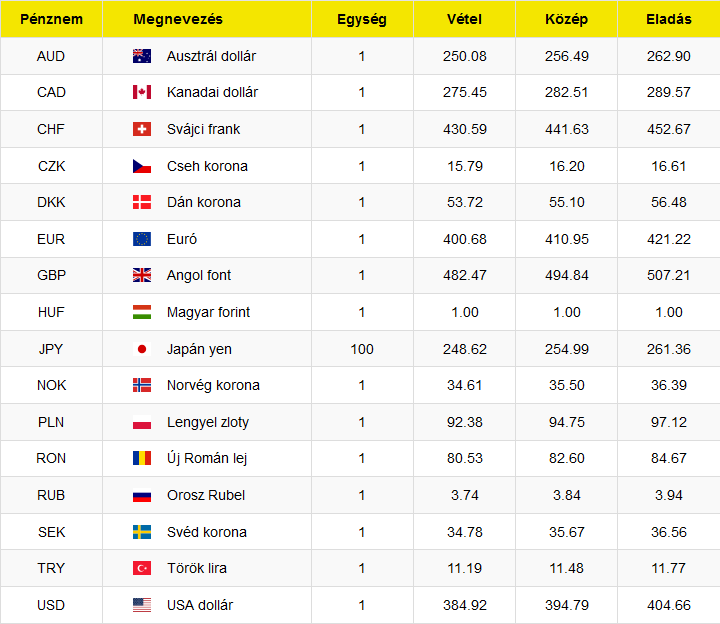Select the British flag next to Angol font

coord(142,275)
